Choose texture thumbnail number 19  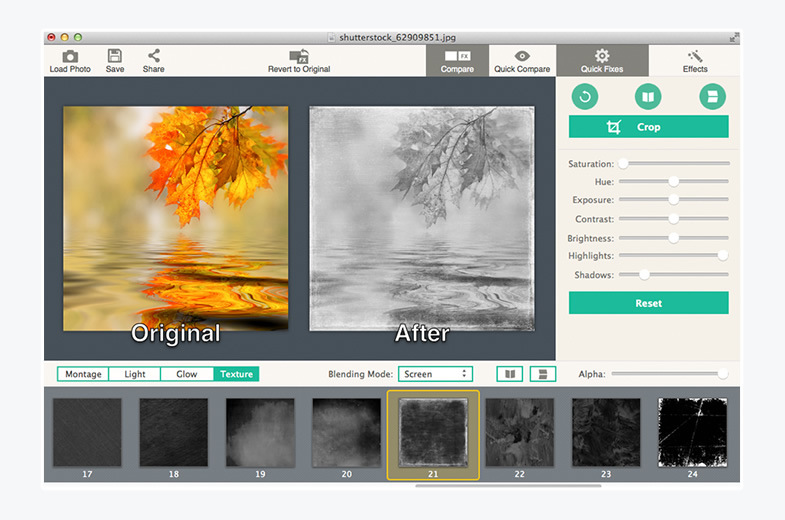pos(260,432)
